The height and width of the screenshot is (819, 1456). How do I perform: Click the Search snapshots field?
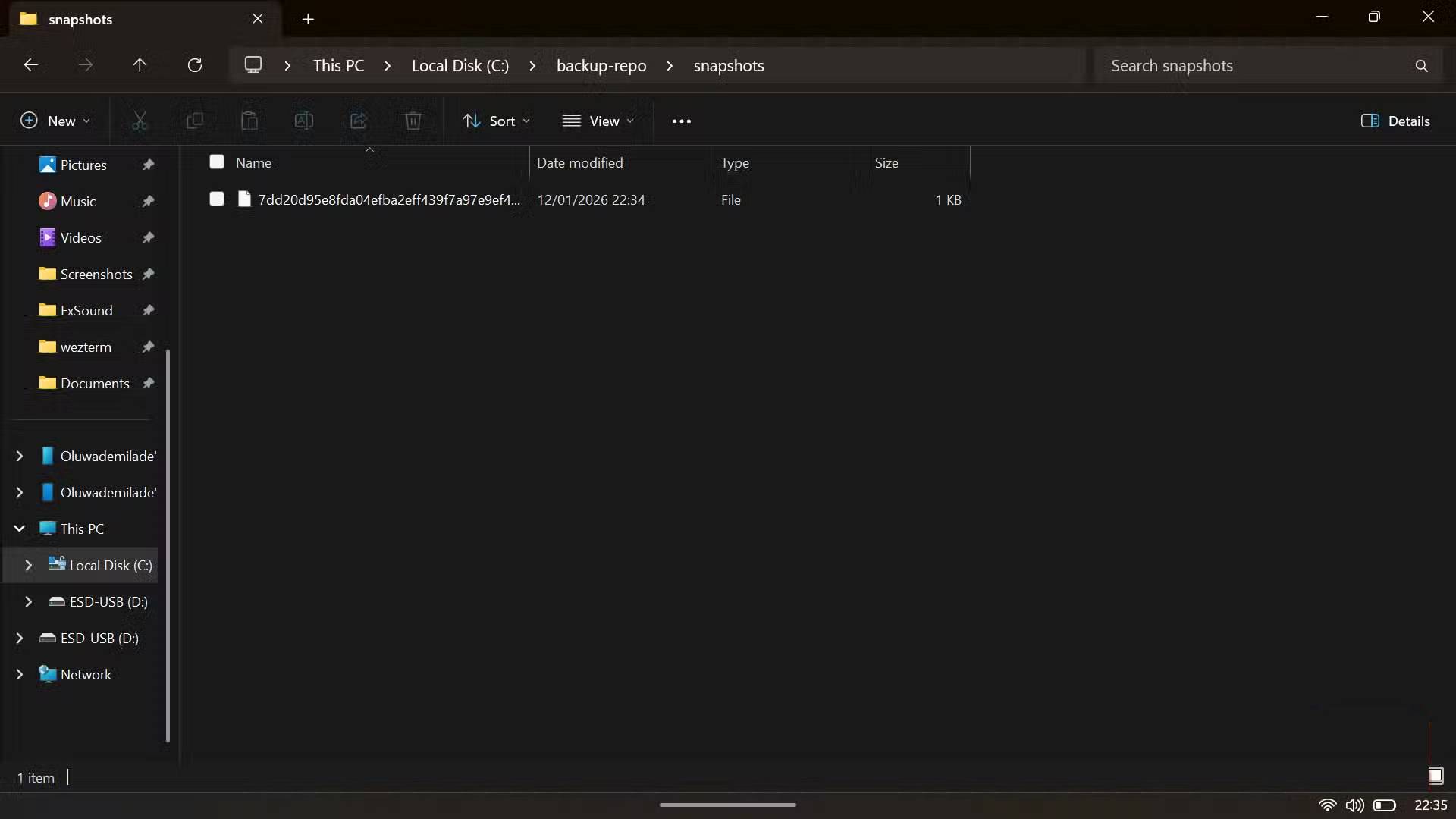coord(1251,66)
